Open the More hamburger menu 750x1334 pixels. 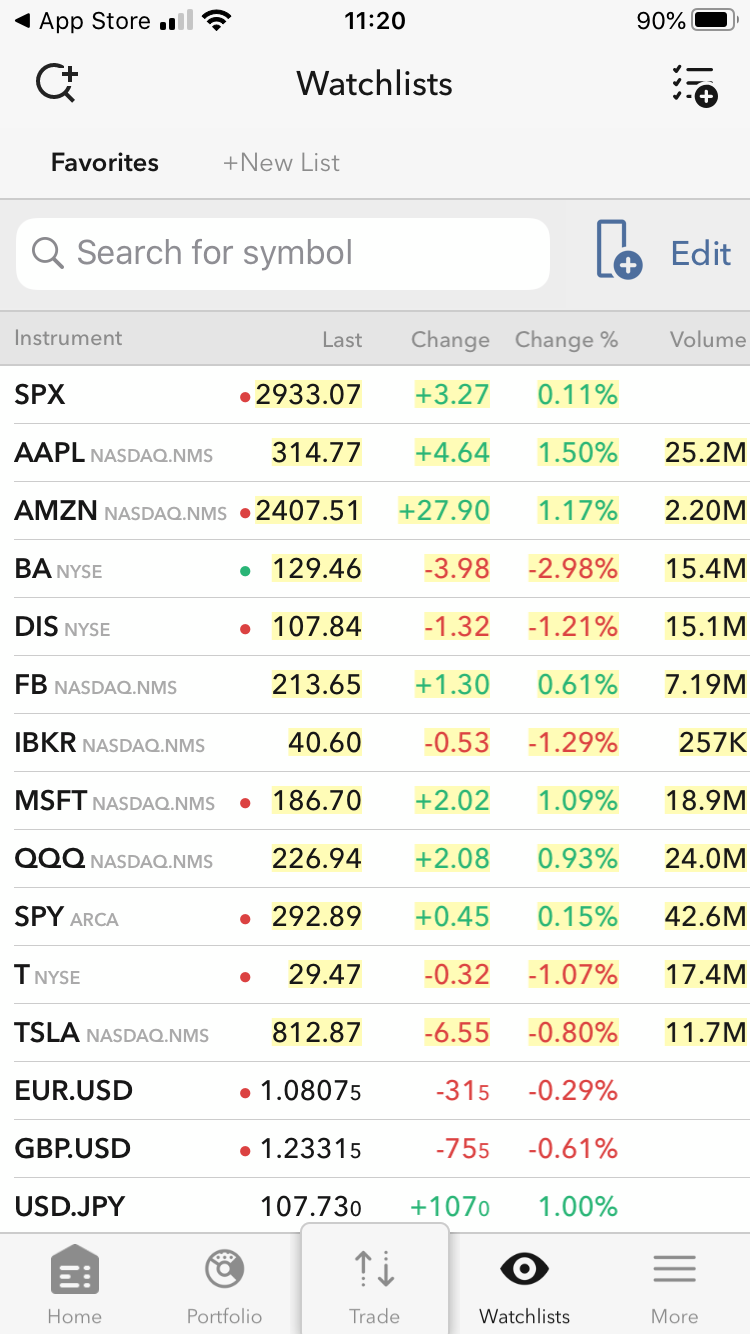point(675,1270)
